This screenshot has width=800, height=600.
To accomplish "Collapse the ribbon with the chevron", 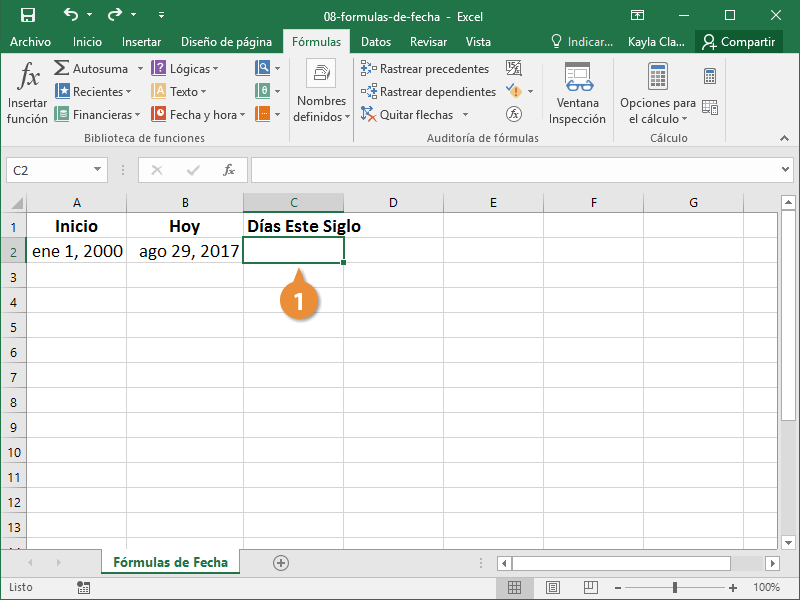I will 784,138.
